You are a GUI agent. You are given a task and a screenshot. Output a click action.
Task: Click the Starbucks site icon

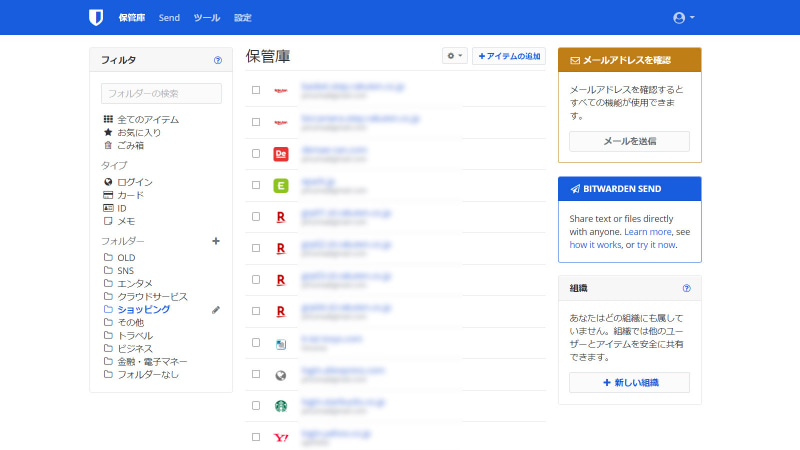pyautogui.click(x=281, y=406)
